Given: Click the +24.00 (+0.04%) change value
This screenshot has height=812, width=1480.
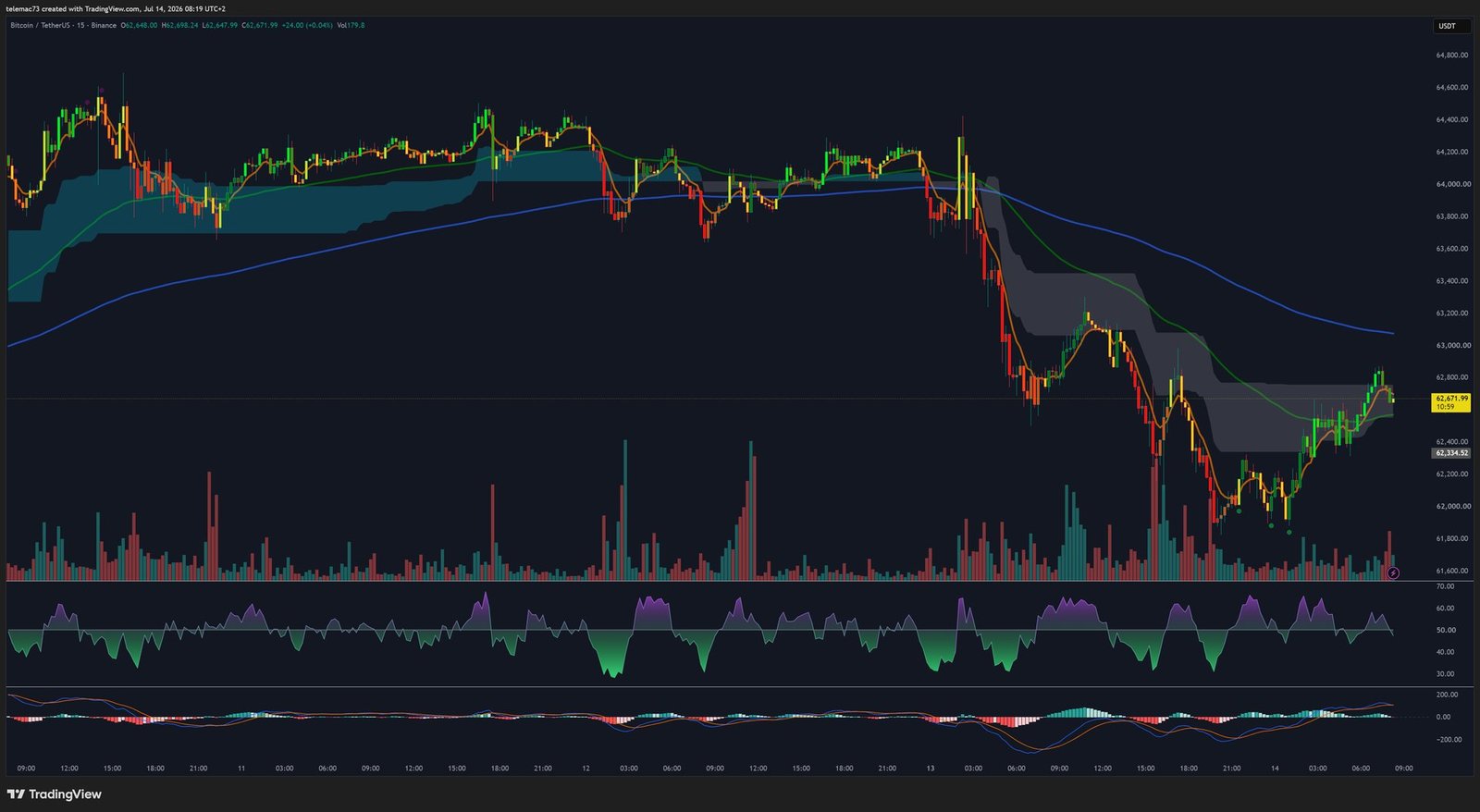Looking at the screenshot, I should (307, 25).
